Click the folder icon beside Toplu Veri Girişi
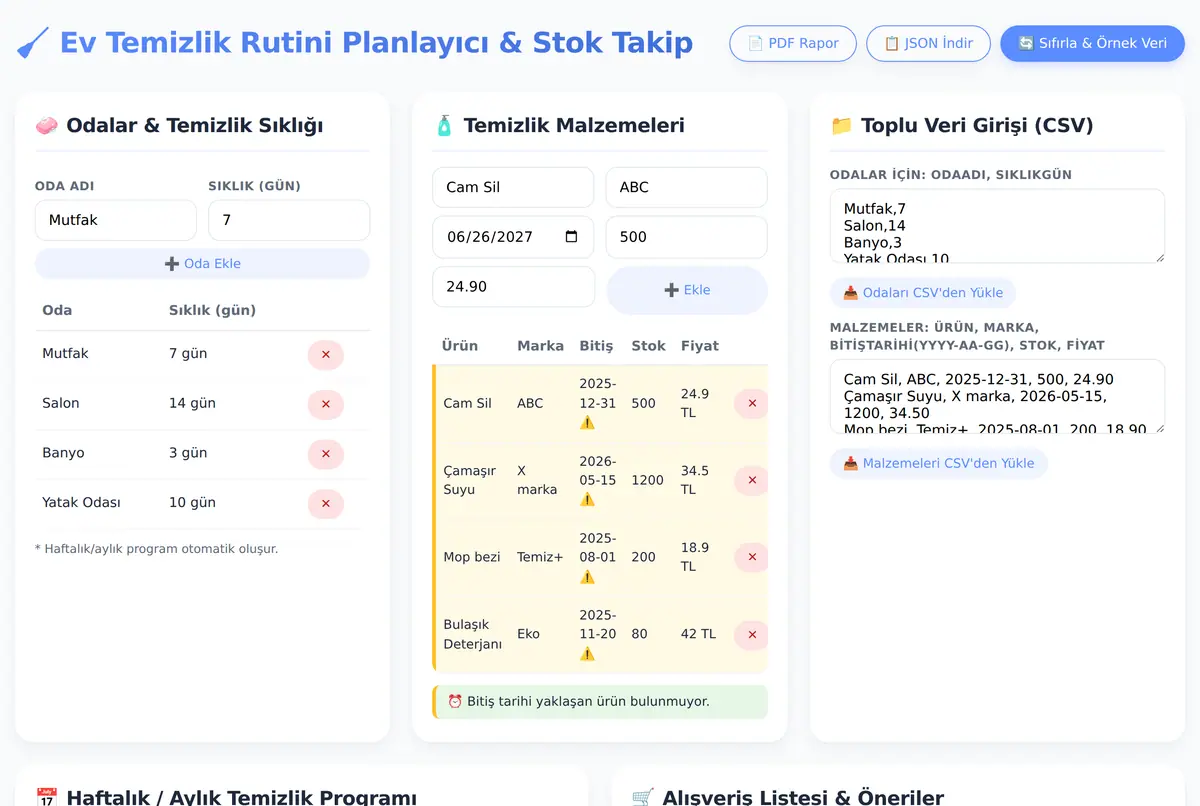Screen dimensions: 1200x806 [x=841, y=126]
